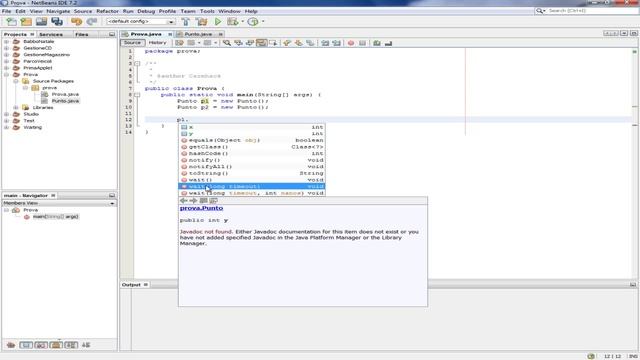Click the Uncomment editor toolbar icon
Screen dimensions: 640x360
tap(388, 43)
